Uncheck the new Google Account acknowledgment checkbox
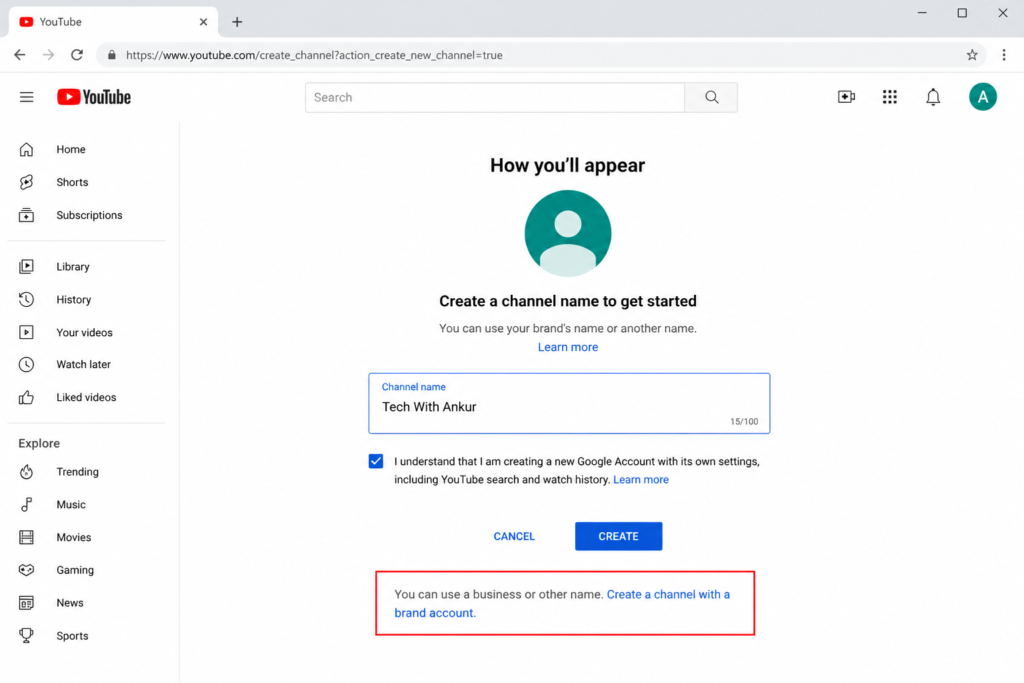 (x=376, y=461)
